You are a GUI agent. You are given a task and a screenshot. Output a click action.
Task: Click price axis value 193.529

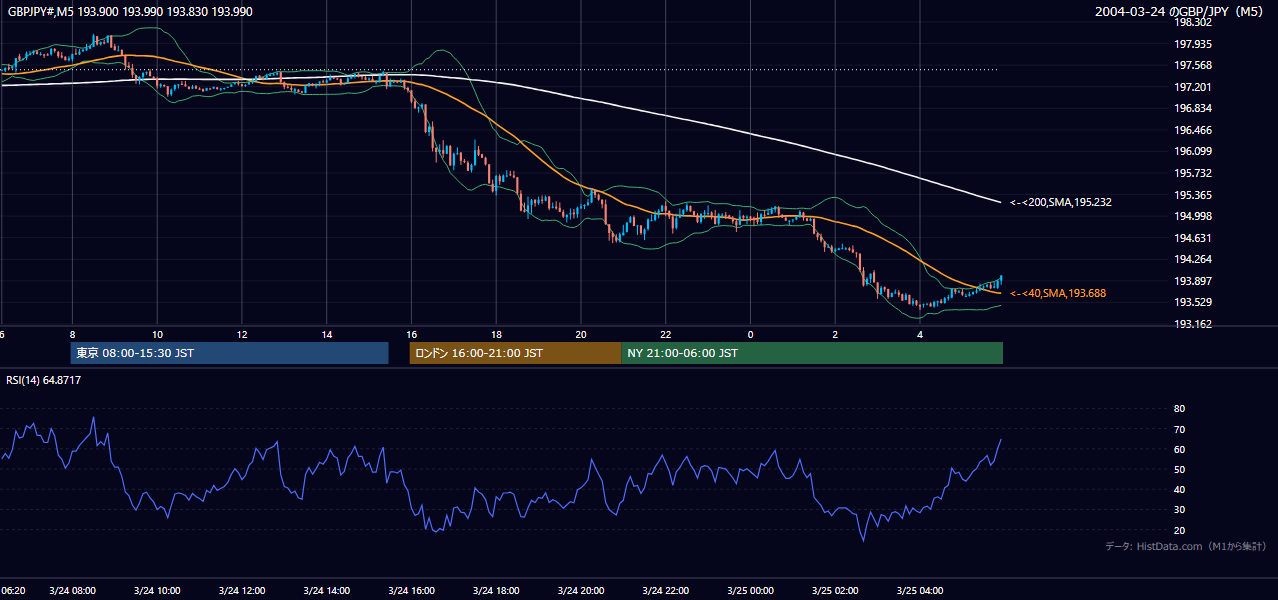(1193, 302)
